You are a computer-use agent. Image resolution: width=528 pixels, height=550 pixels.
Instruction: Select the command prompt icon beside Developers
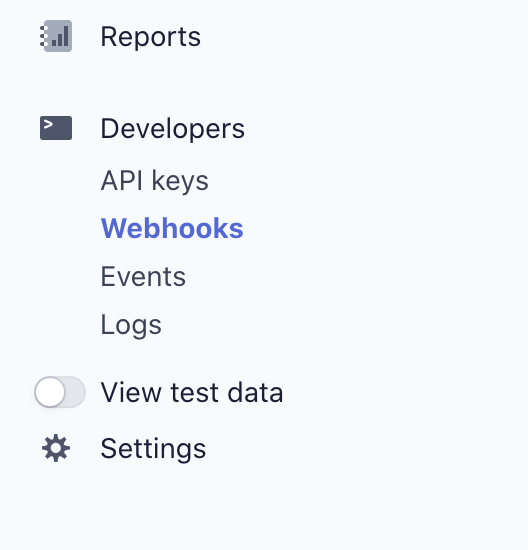pyautogui.click(x=56, y=128)
